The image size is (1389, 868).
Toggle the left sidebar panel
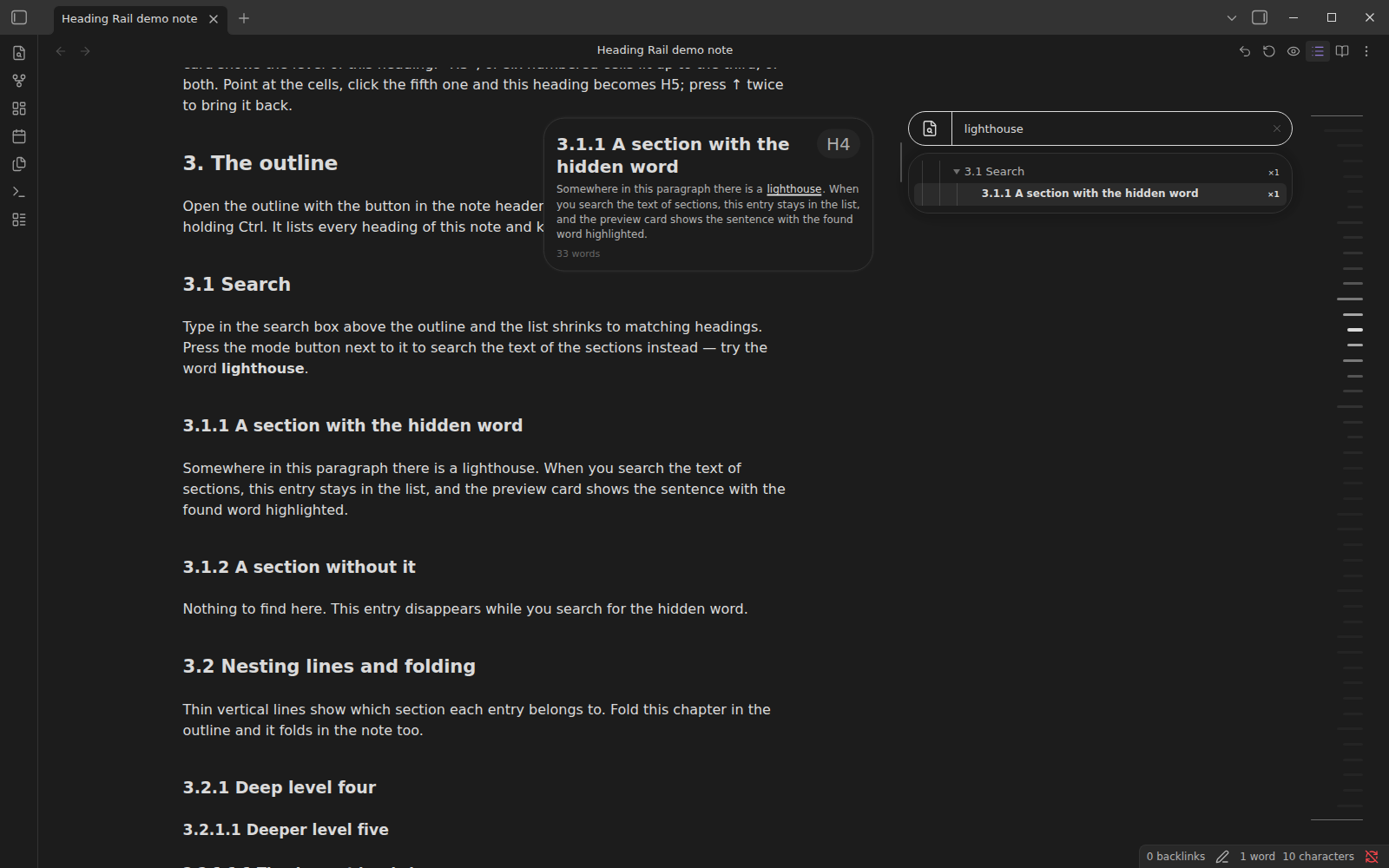(x=19, y=17)
